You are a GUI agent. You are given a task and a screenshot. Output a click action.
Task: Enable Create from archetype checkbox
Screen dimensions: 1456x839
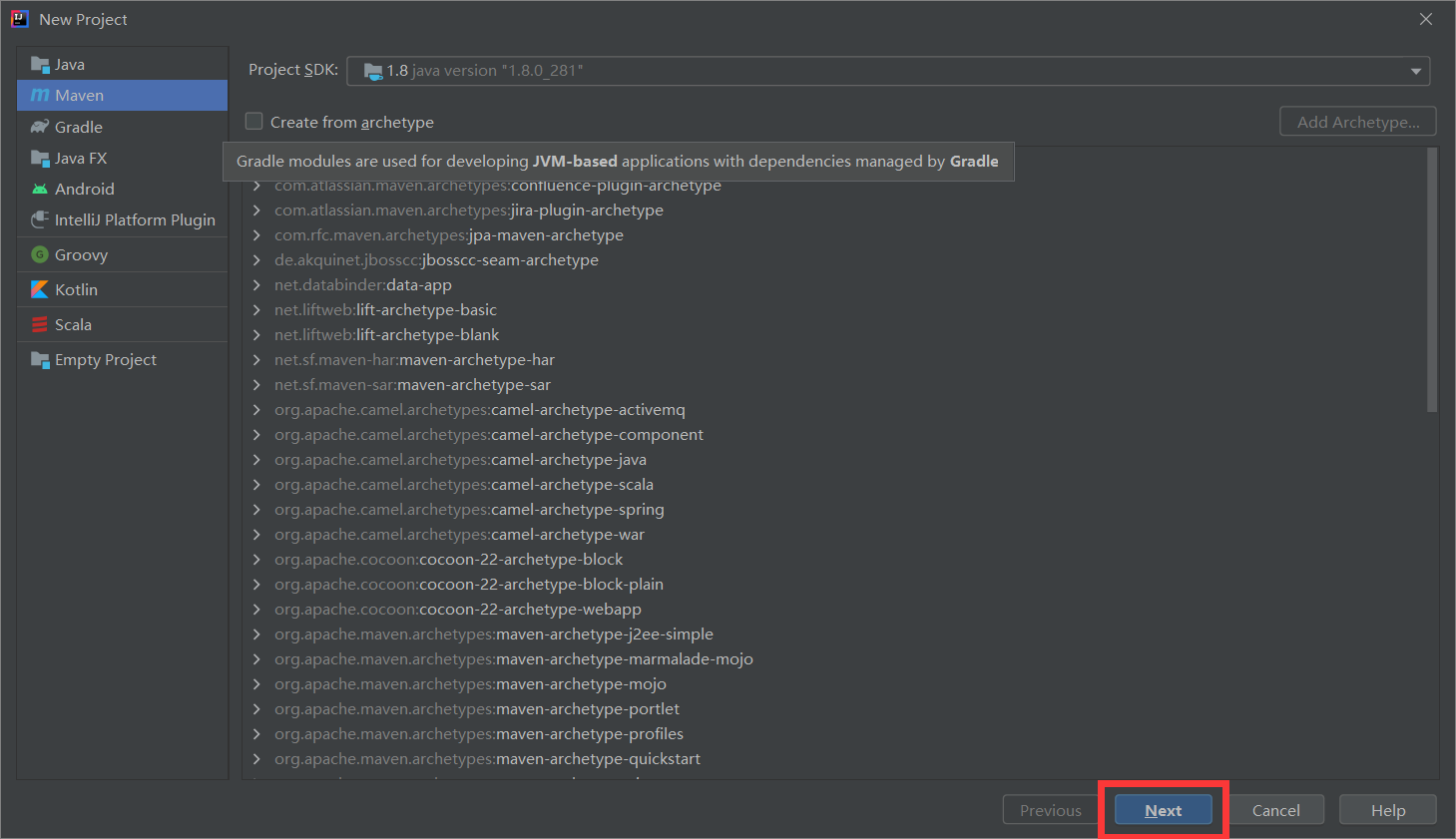click(x=254, y=121)
